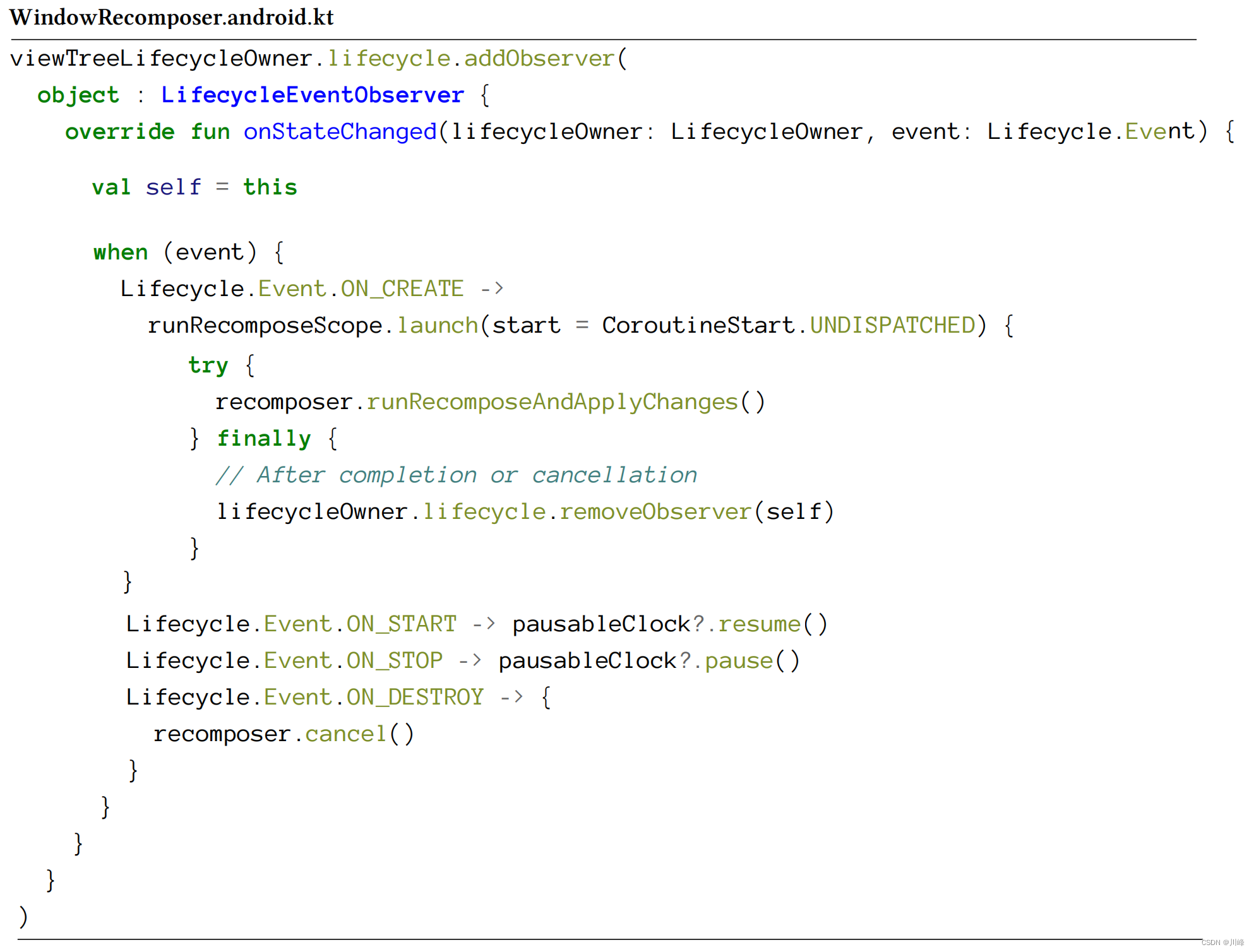Click the launch function call

[x=437, y=326]
